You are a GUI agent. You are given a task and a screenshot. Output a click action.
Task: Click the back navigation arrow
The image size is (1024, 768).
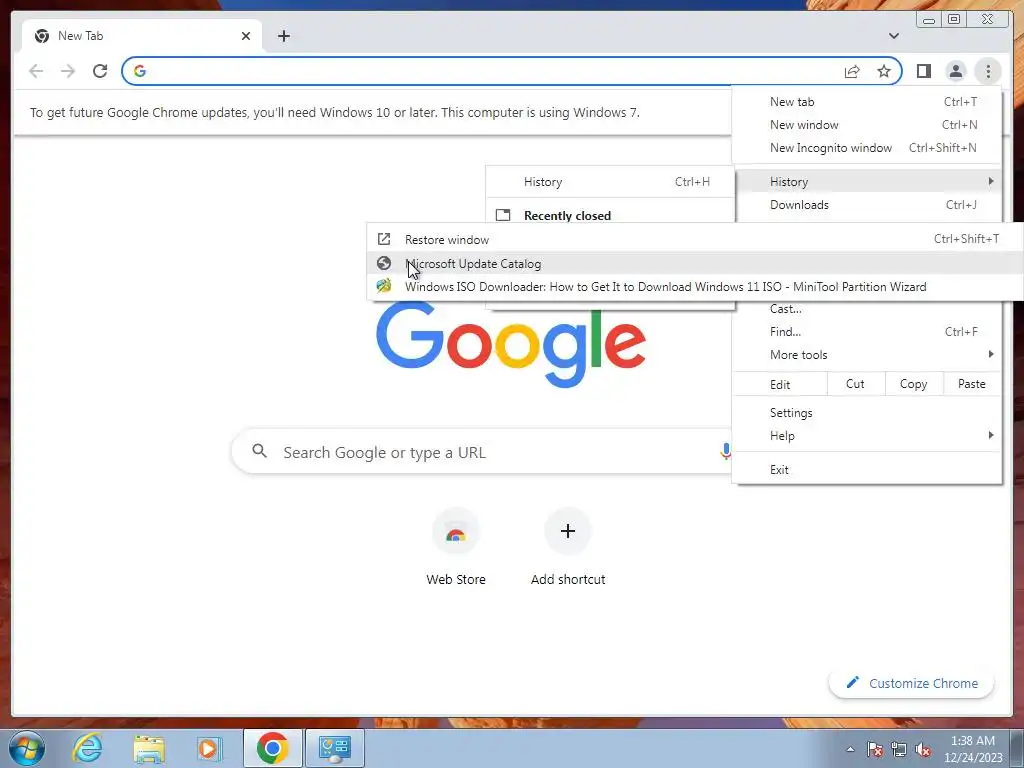(36, 71)
